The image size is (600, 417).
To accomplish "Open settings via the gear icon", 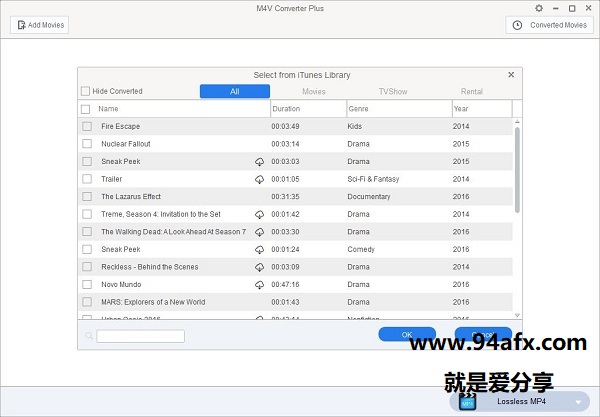I will (539, 8).
